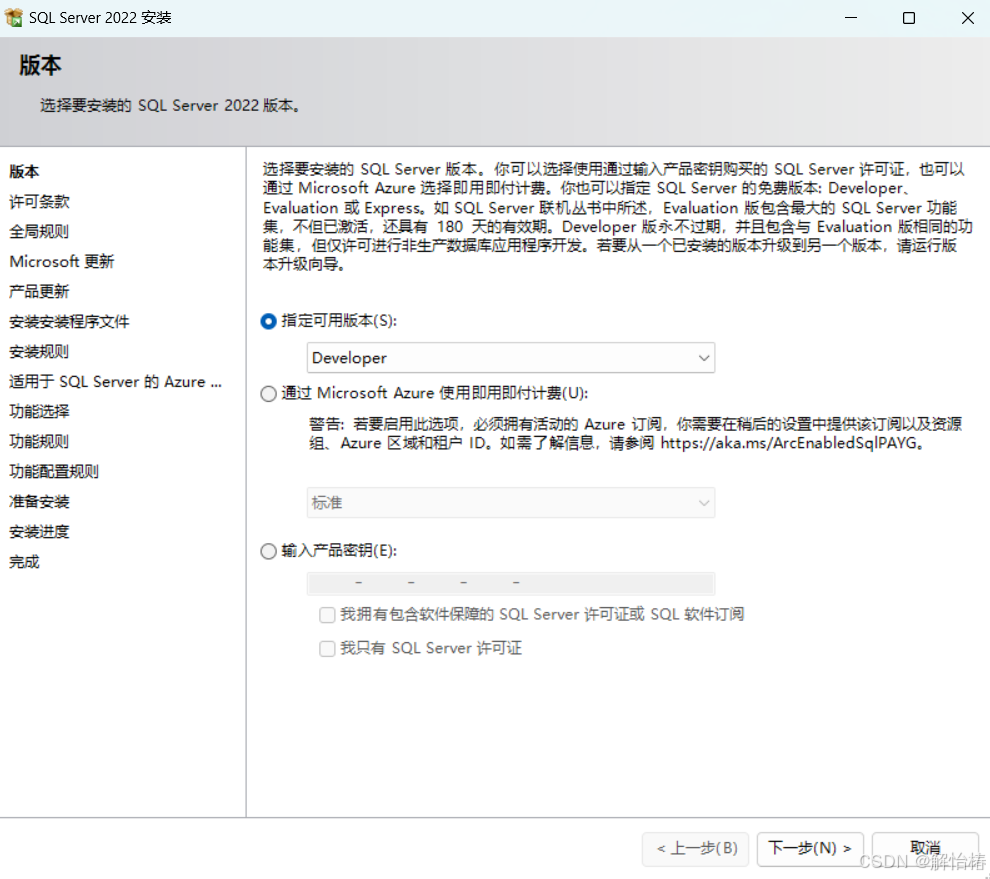Click the SQL Server setup title bar icon

[13, 18]
